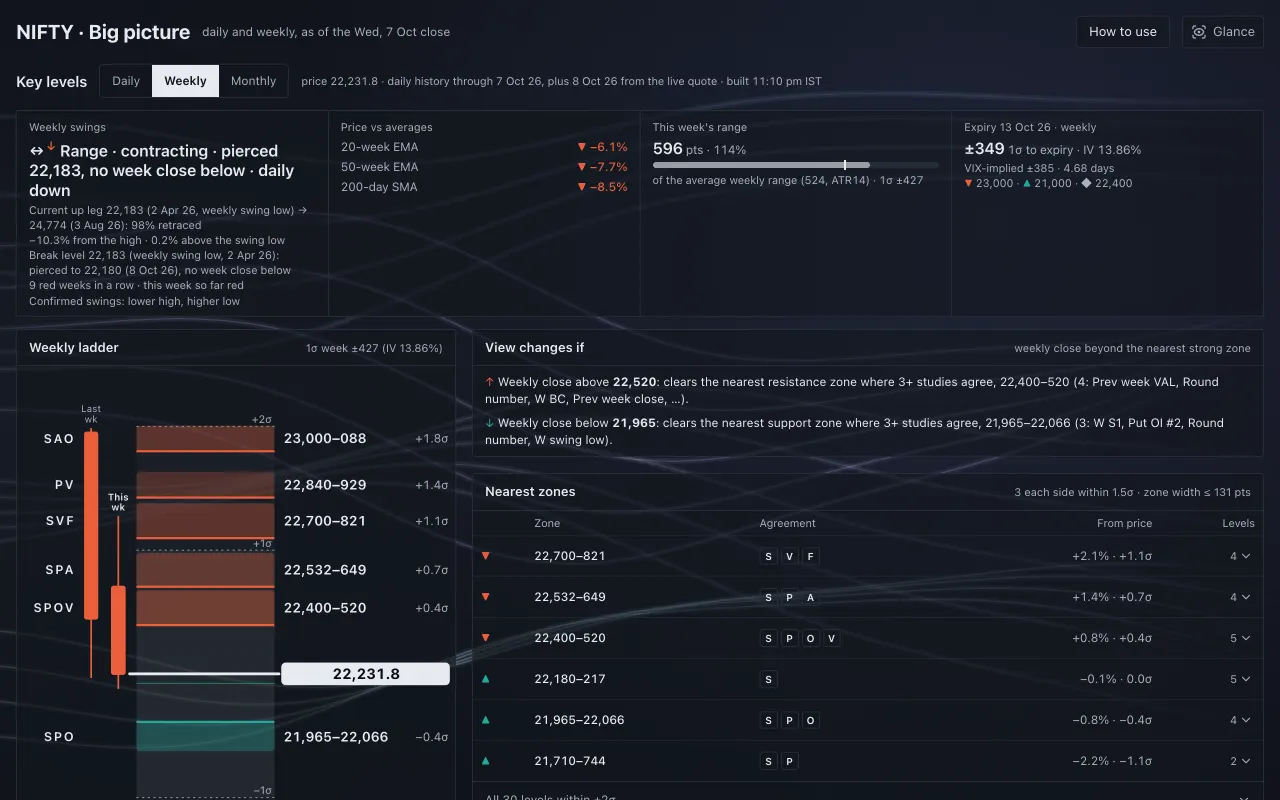Click the green up triangle for 22,180–217

point(486,679)
